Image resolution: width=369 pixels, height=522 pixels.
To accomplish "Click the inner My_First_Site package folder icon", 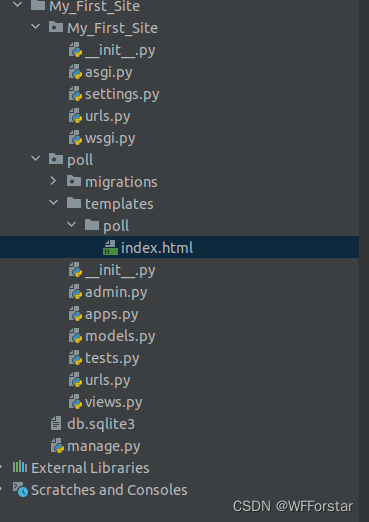I will (56, 27).
